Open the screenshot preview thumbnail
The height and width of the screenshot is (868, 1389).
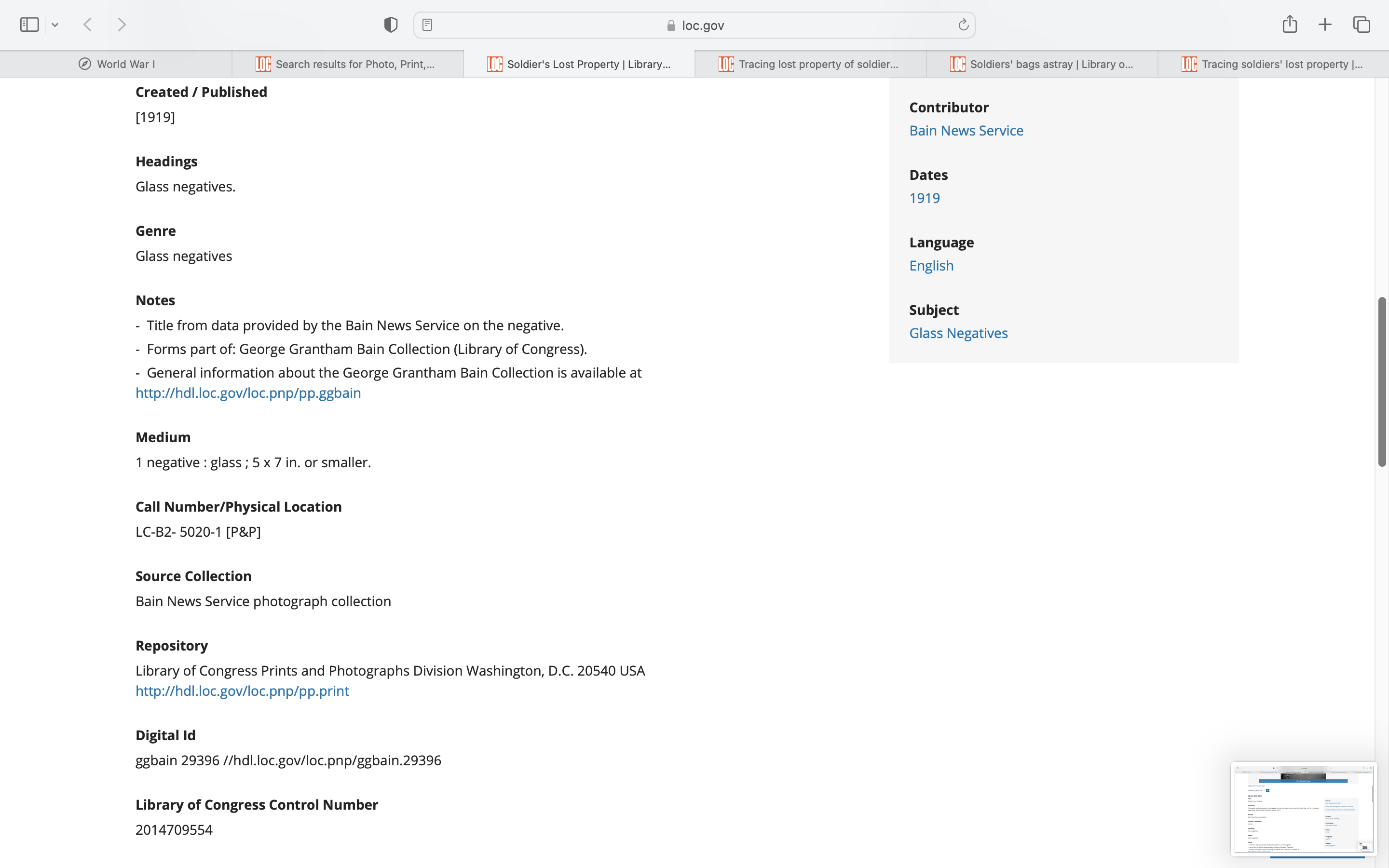[x=1303, y=808]
